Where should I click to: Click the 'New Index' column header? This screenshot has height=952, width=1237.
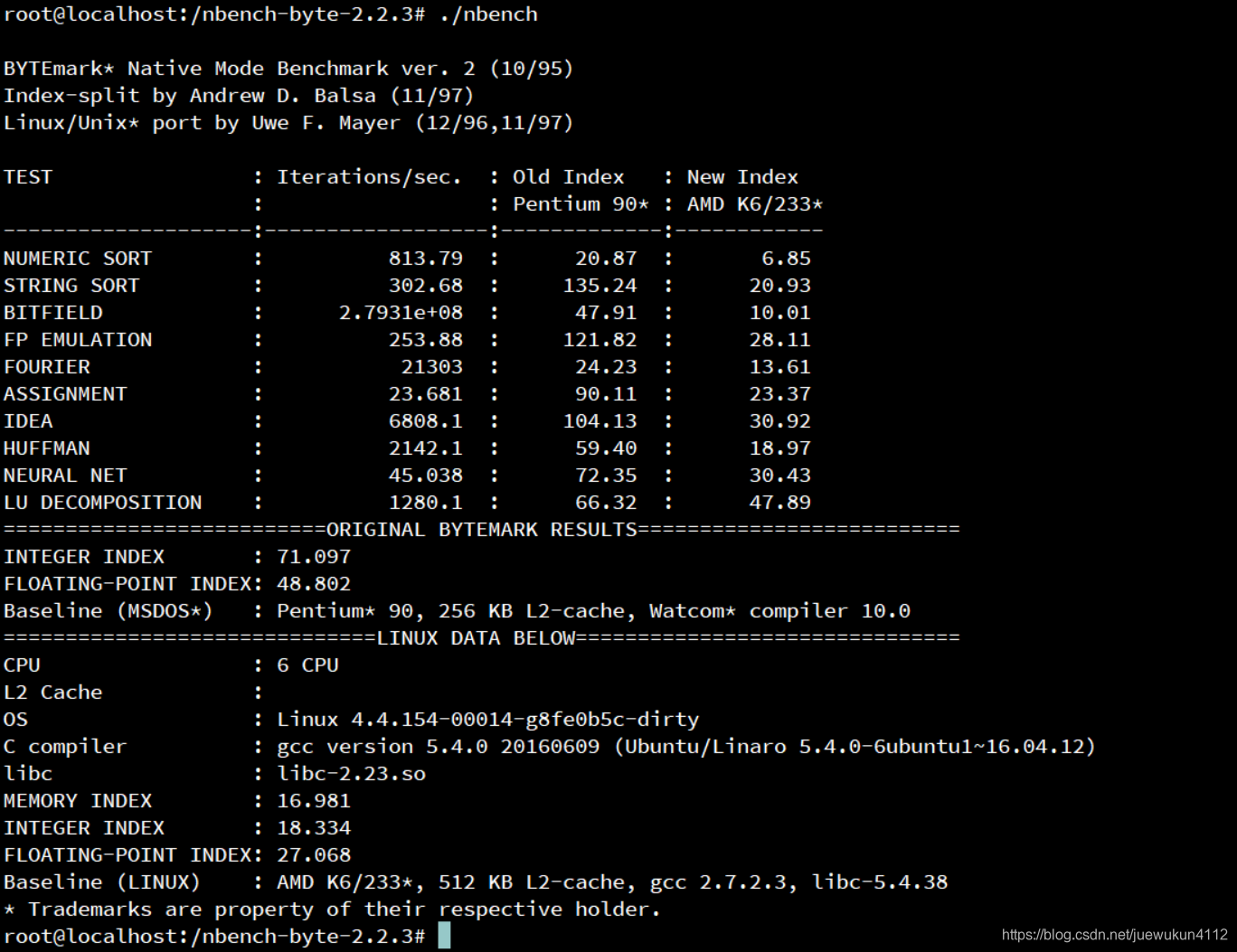pyautogui.click(x=742, y=177)
